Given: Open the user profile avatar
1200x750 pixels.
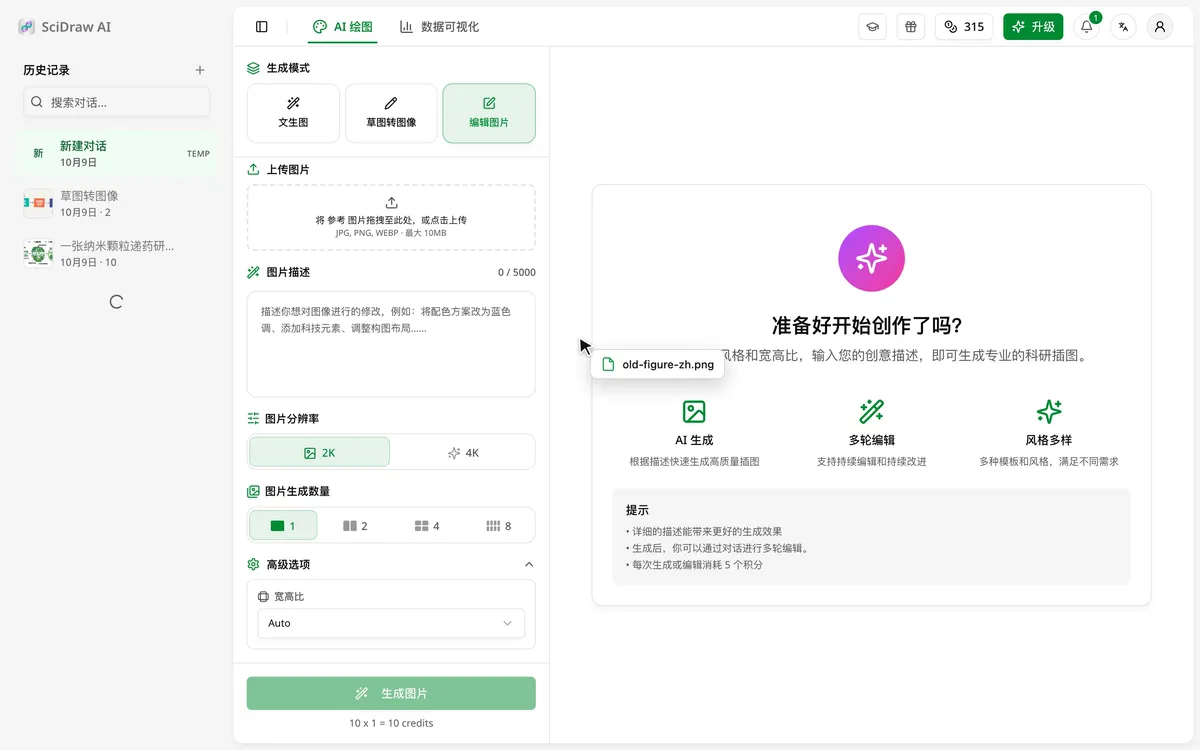Looking at the screenshot, I should coord(1160,27).
